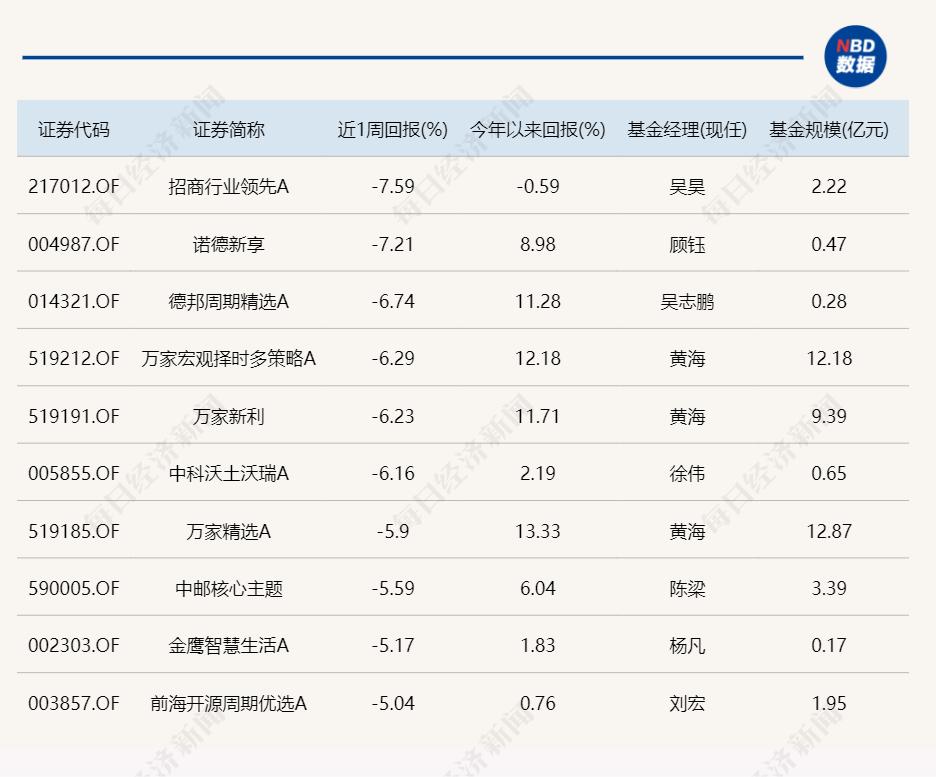Open 中邮核心主题 fund entry
936x777 pixels.
pyautogui.click(x=229, y=588)
